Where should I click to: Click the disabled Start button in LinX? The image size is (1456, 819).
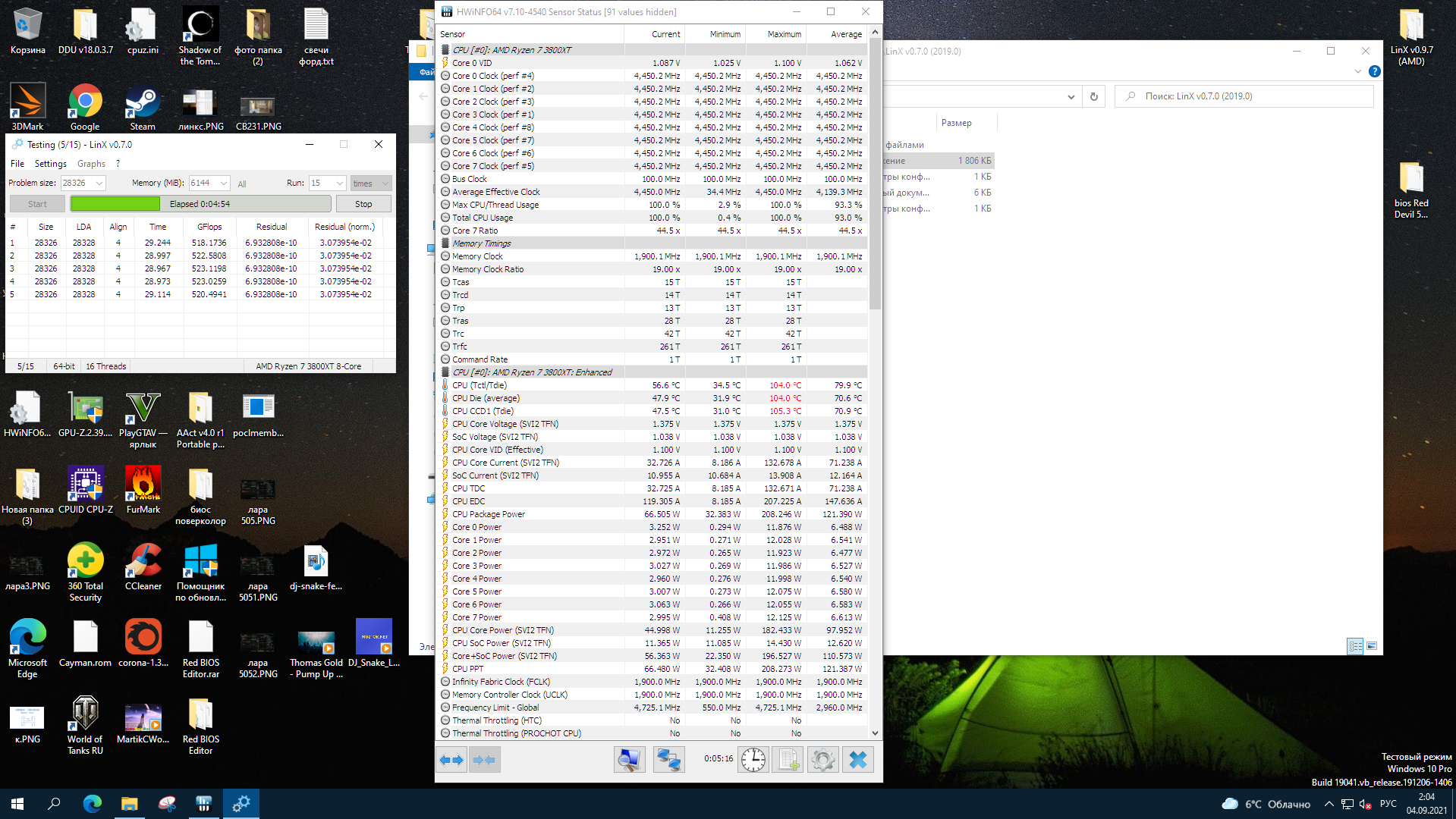[x=37, y=204]
